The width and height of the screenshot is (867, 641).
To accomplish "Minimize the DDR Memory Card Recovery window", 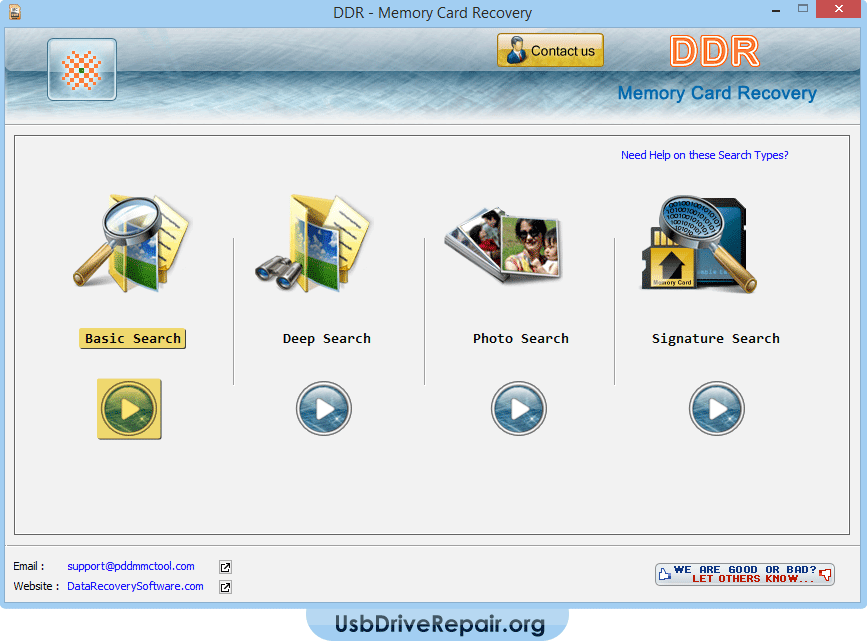I will click(x=776, y=10).
